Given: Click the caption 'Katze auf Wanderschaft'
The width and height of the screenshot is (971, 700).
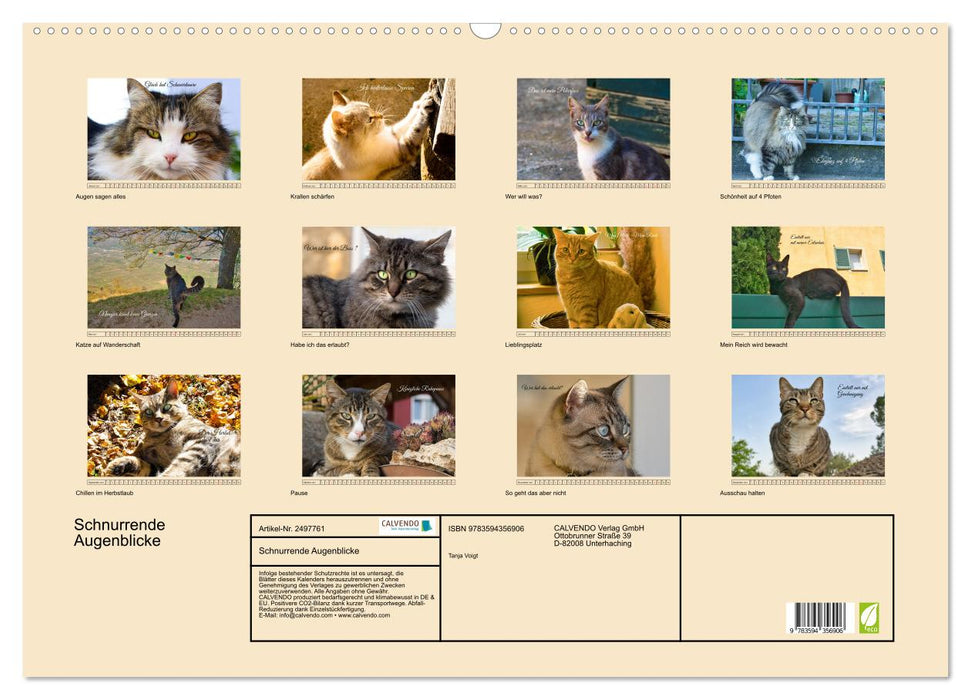Looking at the screenshot, I should click(x=108, y=344).
